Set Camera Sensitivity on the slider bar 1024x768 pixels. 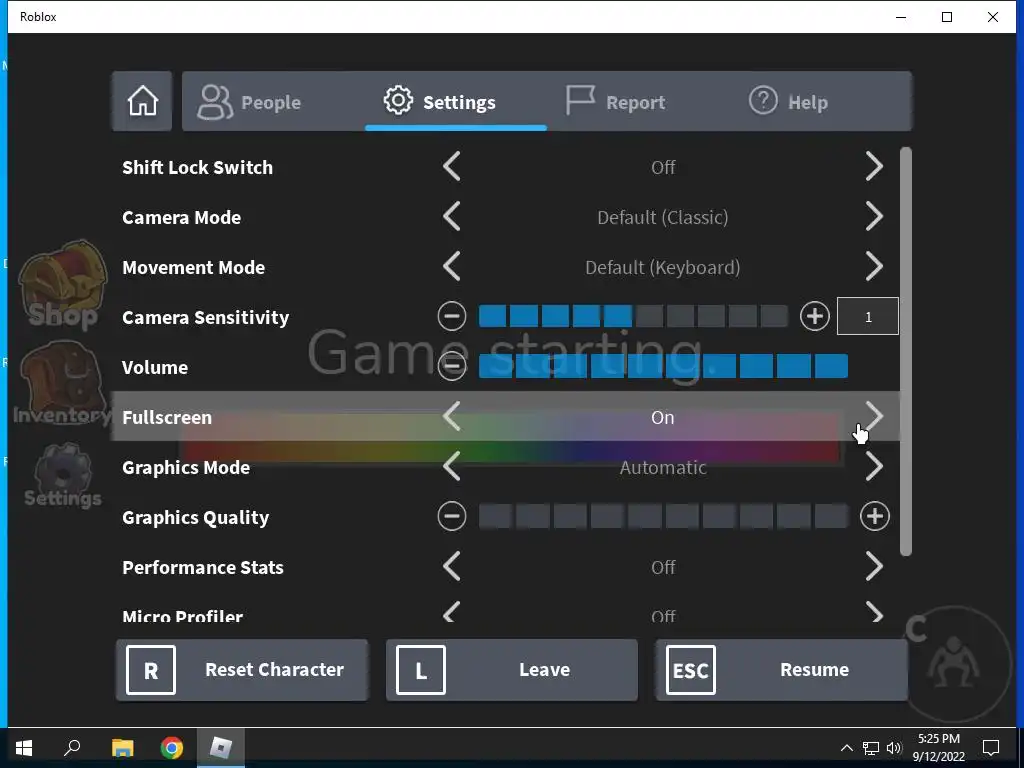(x=633, y=317)
